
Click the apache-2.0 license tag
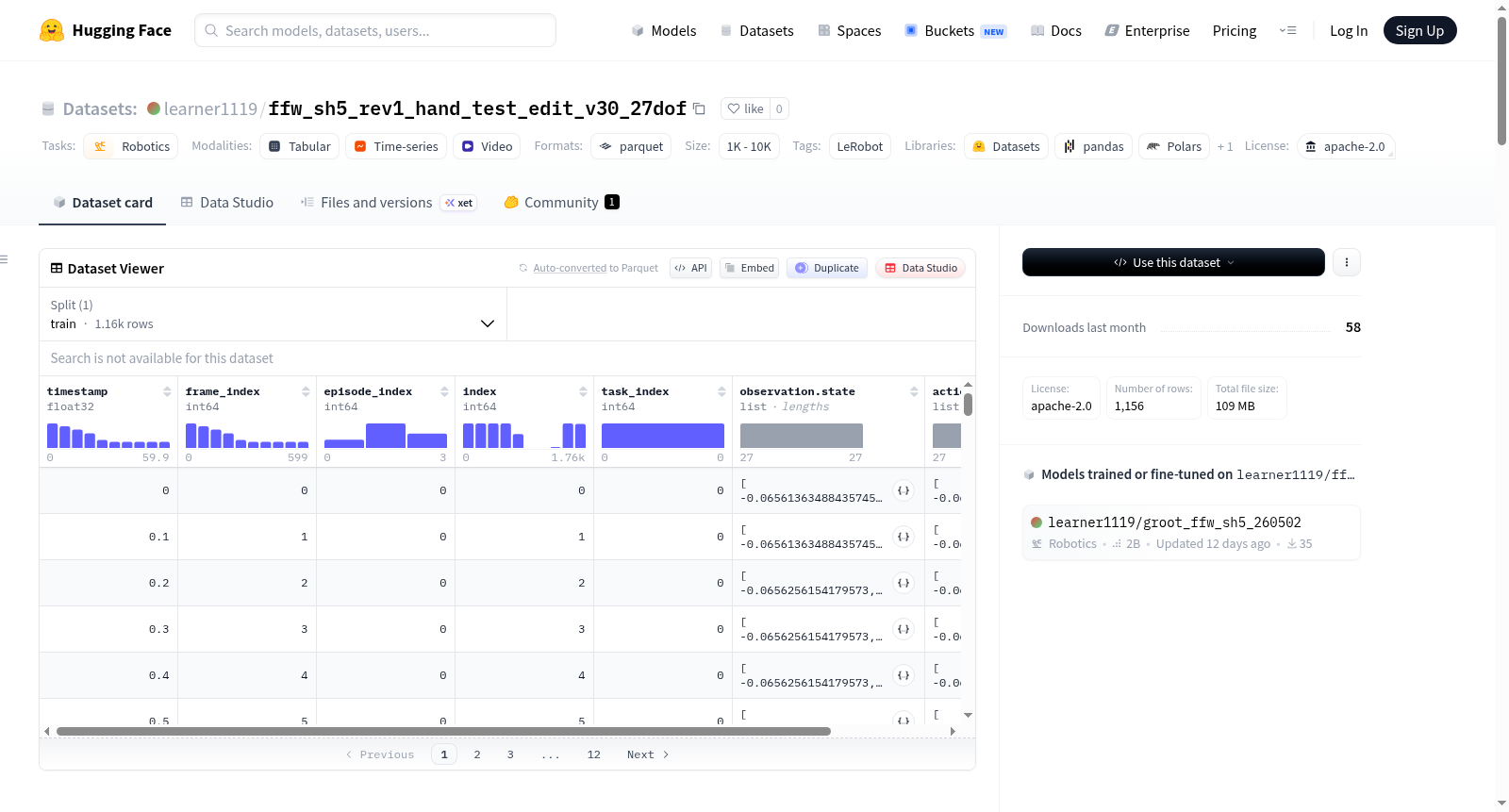(x=1346, y=146)
